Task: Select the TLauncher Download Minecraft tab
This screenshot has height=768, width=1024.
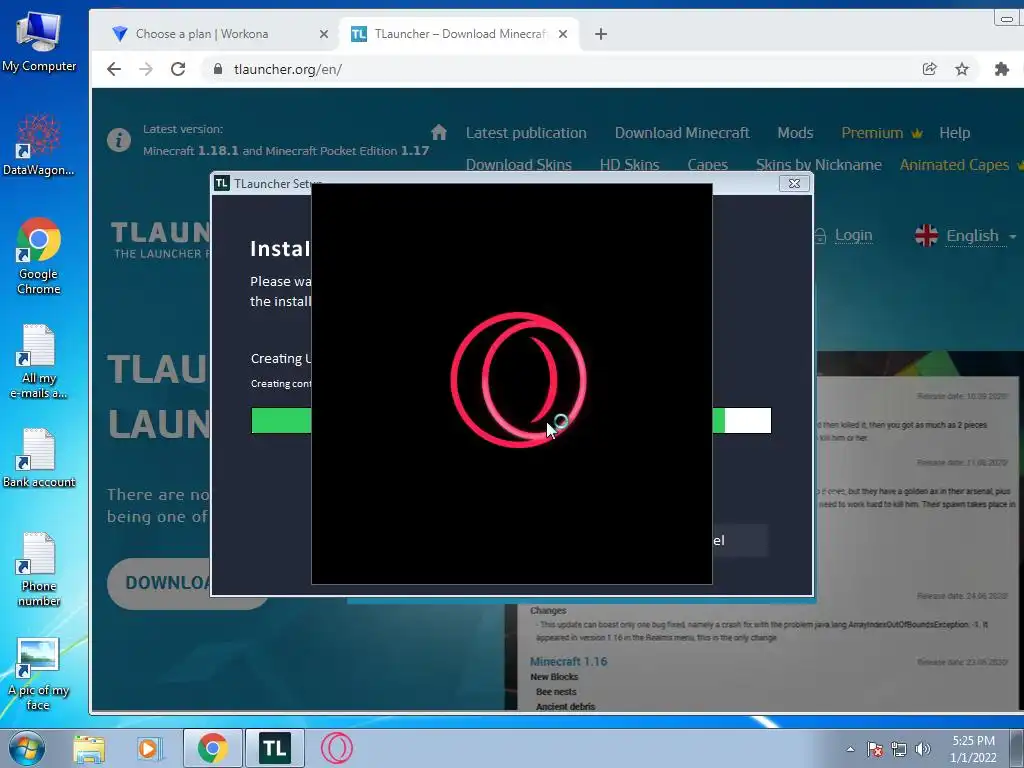Action: 460,34
